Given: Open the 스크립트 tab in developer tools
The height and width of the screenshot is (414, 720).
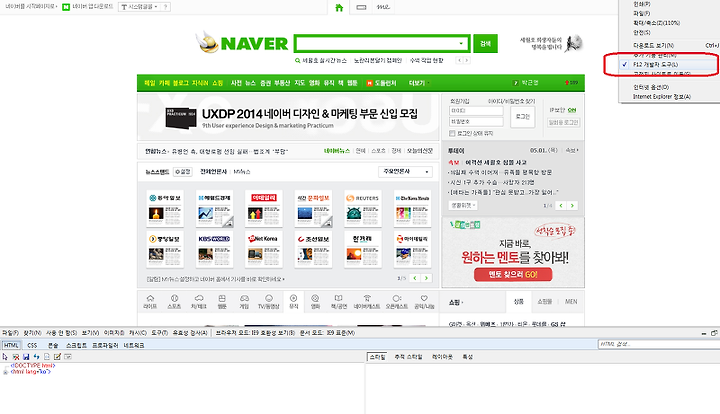Looking at the screenshot, I should coord(77,345).
